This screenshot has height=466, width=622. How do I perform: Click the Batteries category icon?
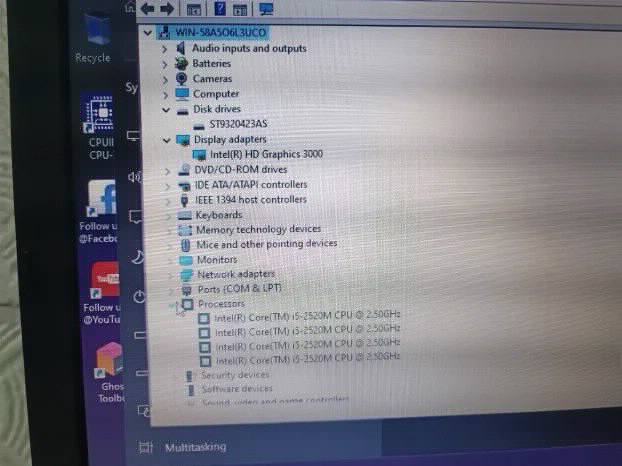[x=181, y=63]
